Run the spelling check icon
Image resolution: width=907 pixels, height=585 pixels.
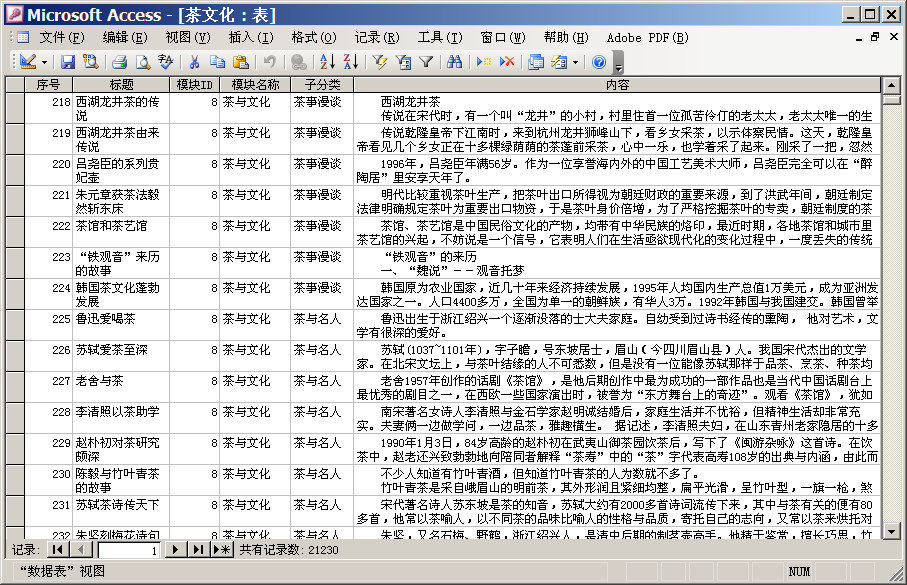165,61
